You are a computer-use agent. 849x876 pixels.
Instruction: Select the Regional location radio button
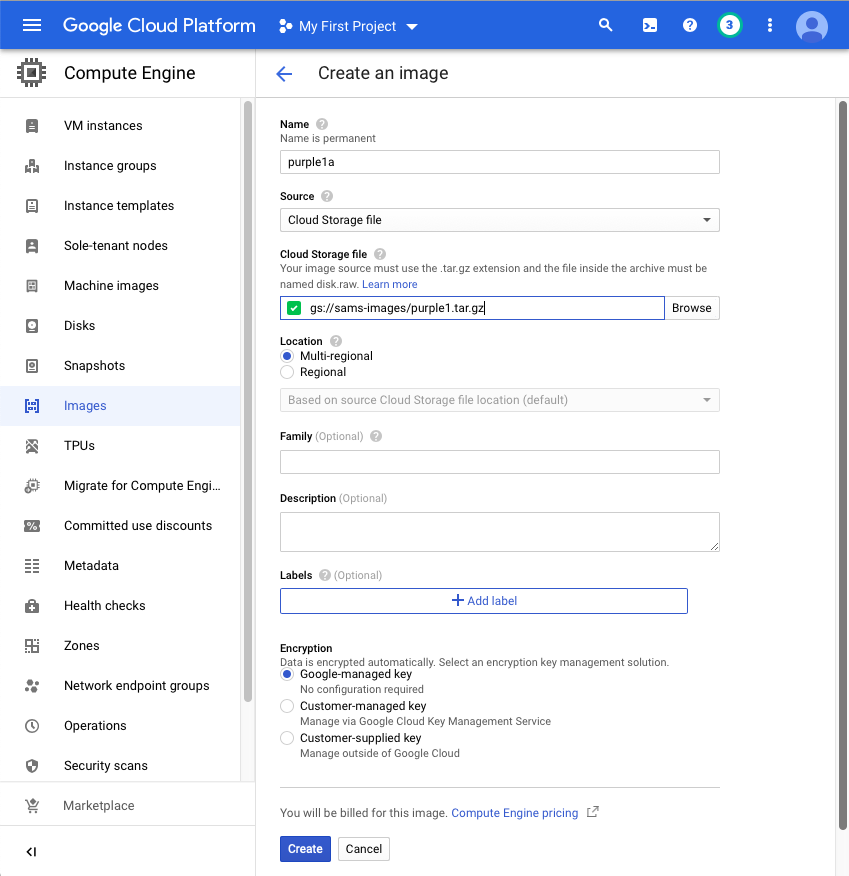288,372
